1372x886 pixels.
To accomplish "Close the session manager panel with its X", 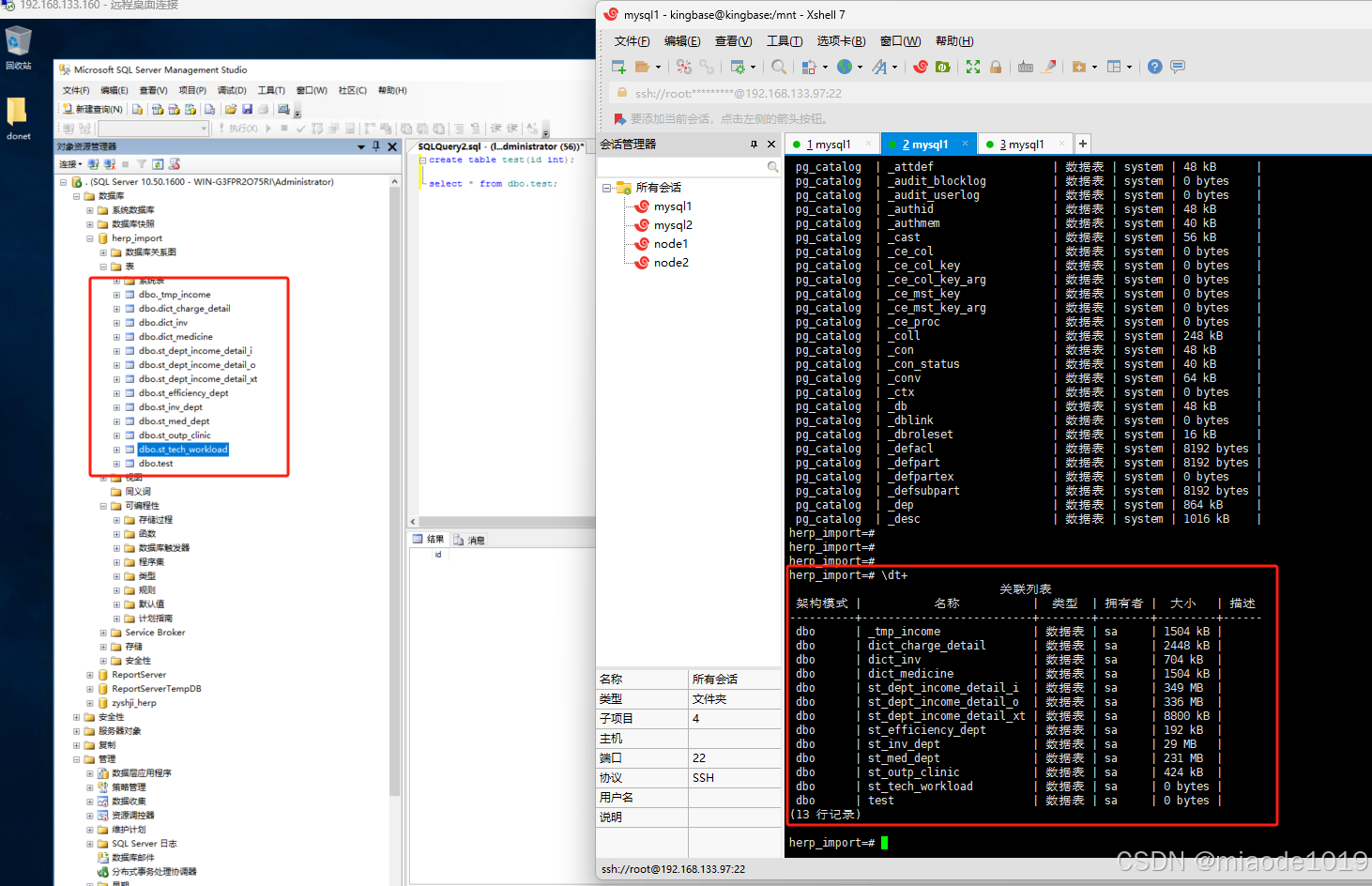I will 771,144.
